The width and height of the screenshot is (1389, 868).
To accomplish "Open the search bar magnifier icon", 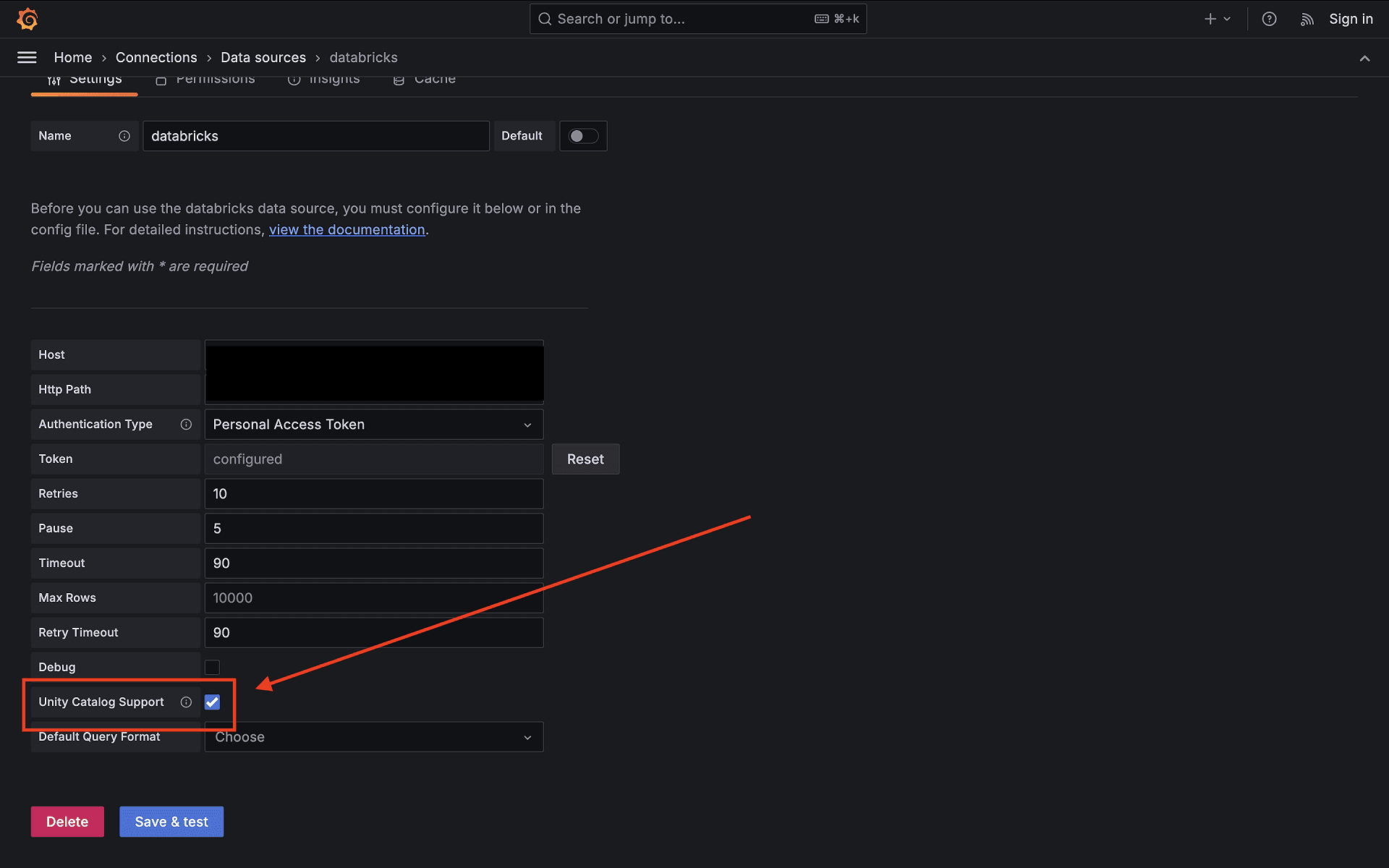I will point(545,19).
